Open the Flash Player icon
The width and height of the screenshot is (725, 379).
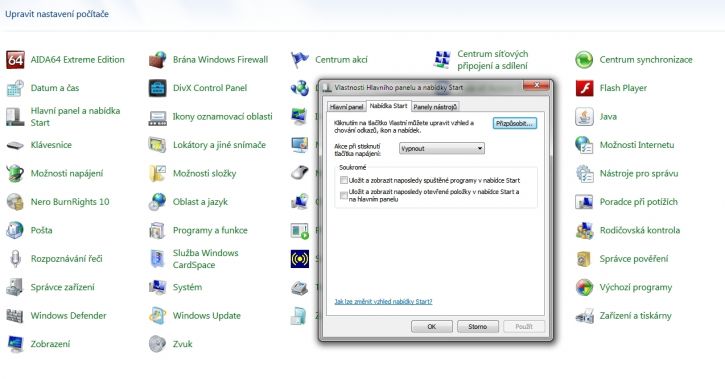(584, 88)
